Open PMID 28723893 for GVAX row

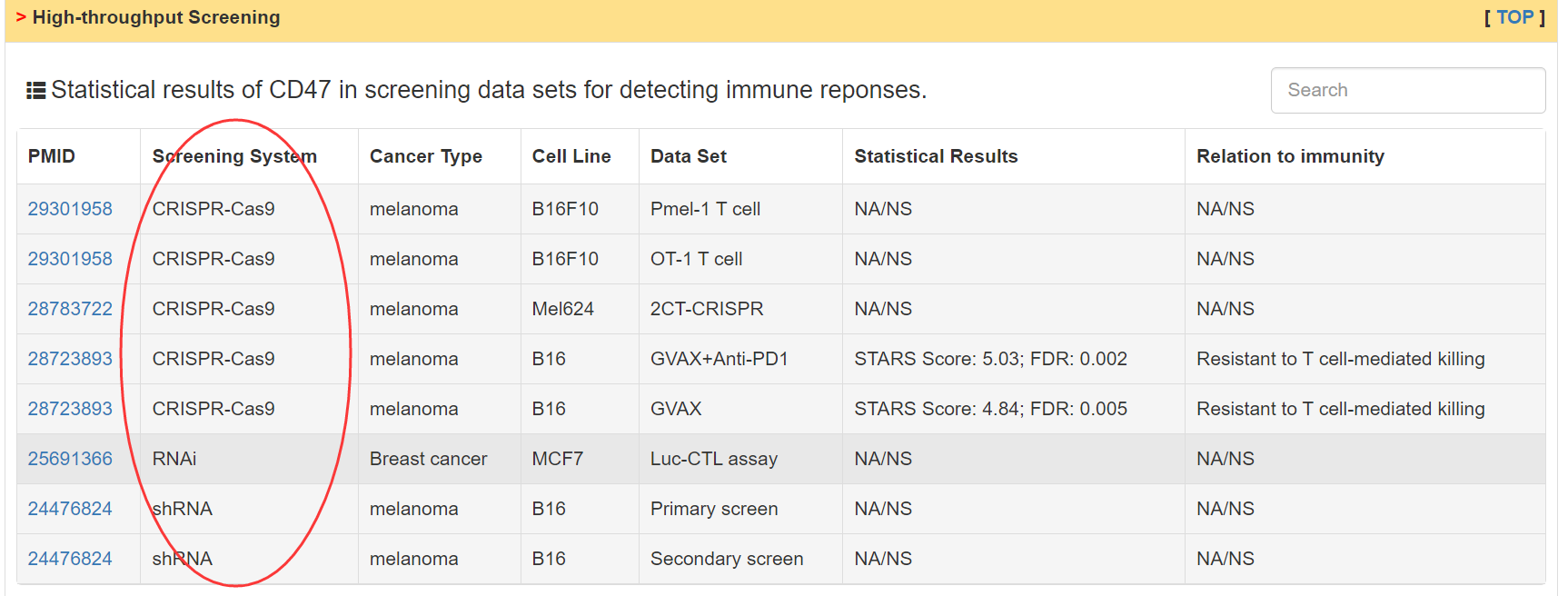point(70,409)
